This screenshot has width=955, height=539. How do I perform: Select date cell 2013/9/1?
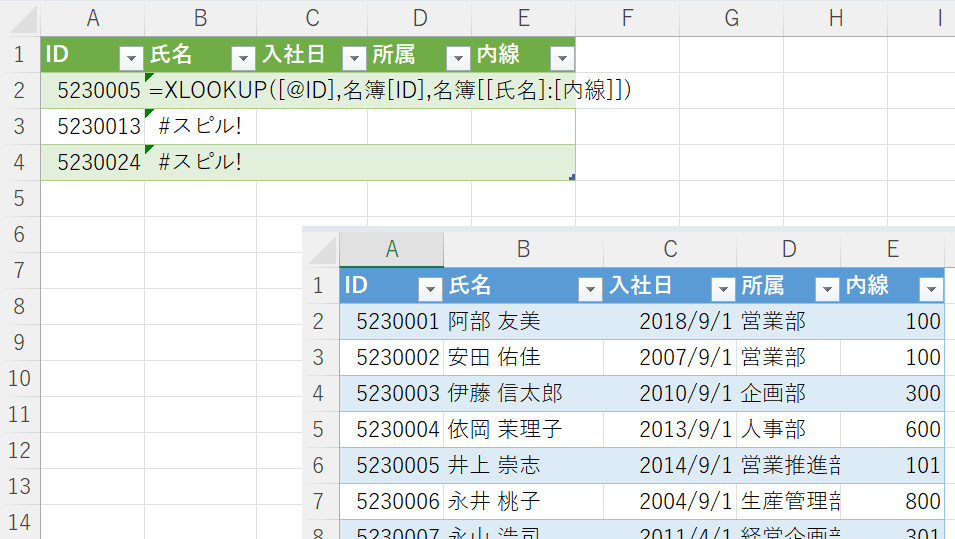pyautogui.click(x=670, y=429)
